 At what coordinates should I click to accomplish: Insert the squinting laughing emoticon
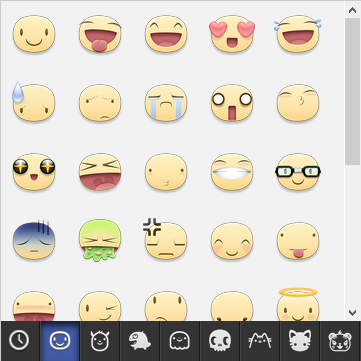pyautogui.click(x=100, y=172)
